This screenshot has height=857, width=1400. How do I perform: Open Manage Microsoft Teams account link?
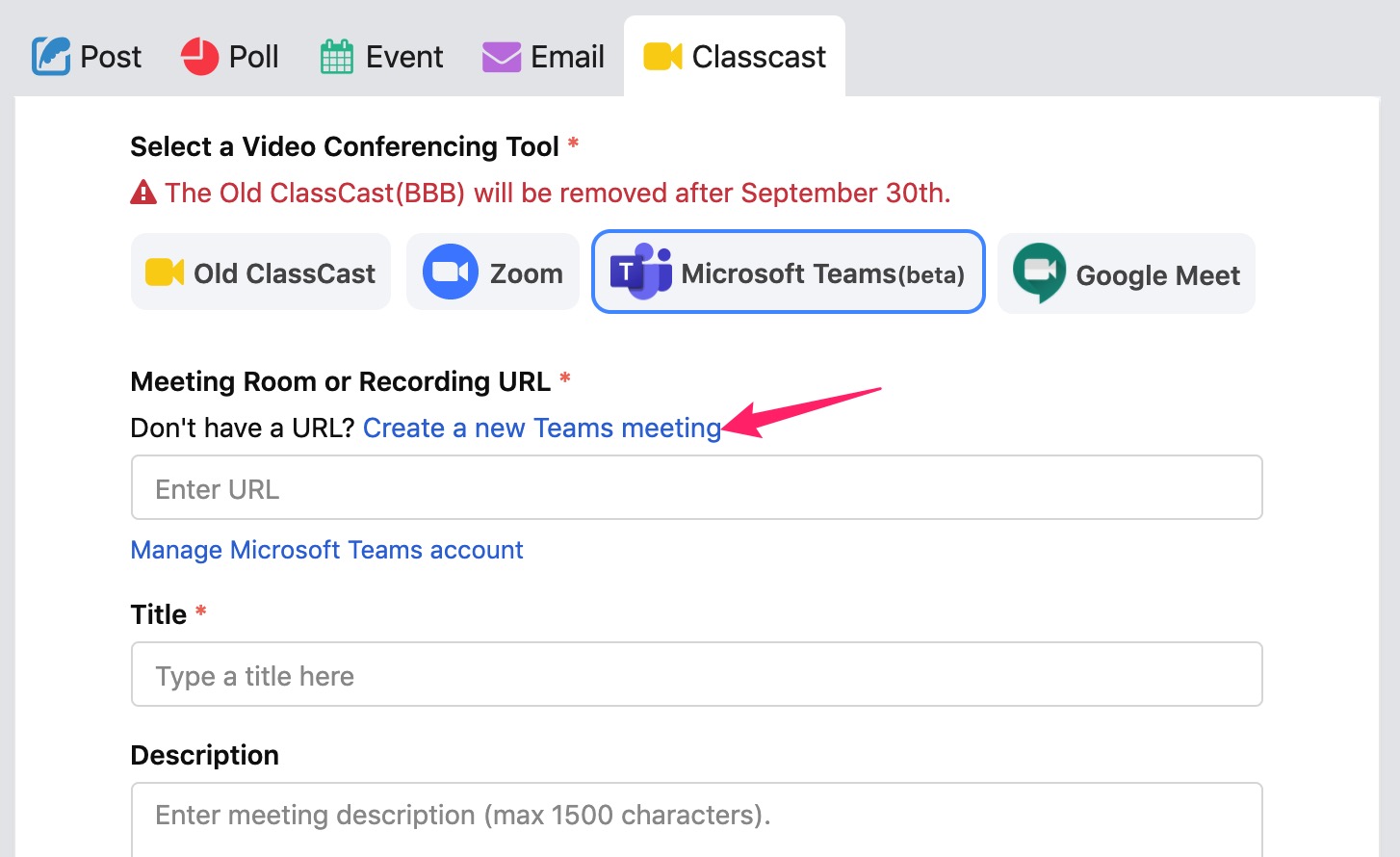[x=327, y=550]
